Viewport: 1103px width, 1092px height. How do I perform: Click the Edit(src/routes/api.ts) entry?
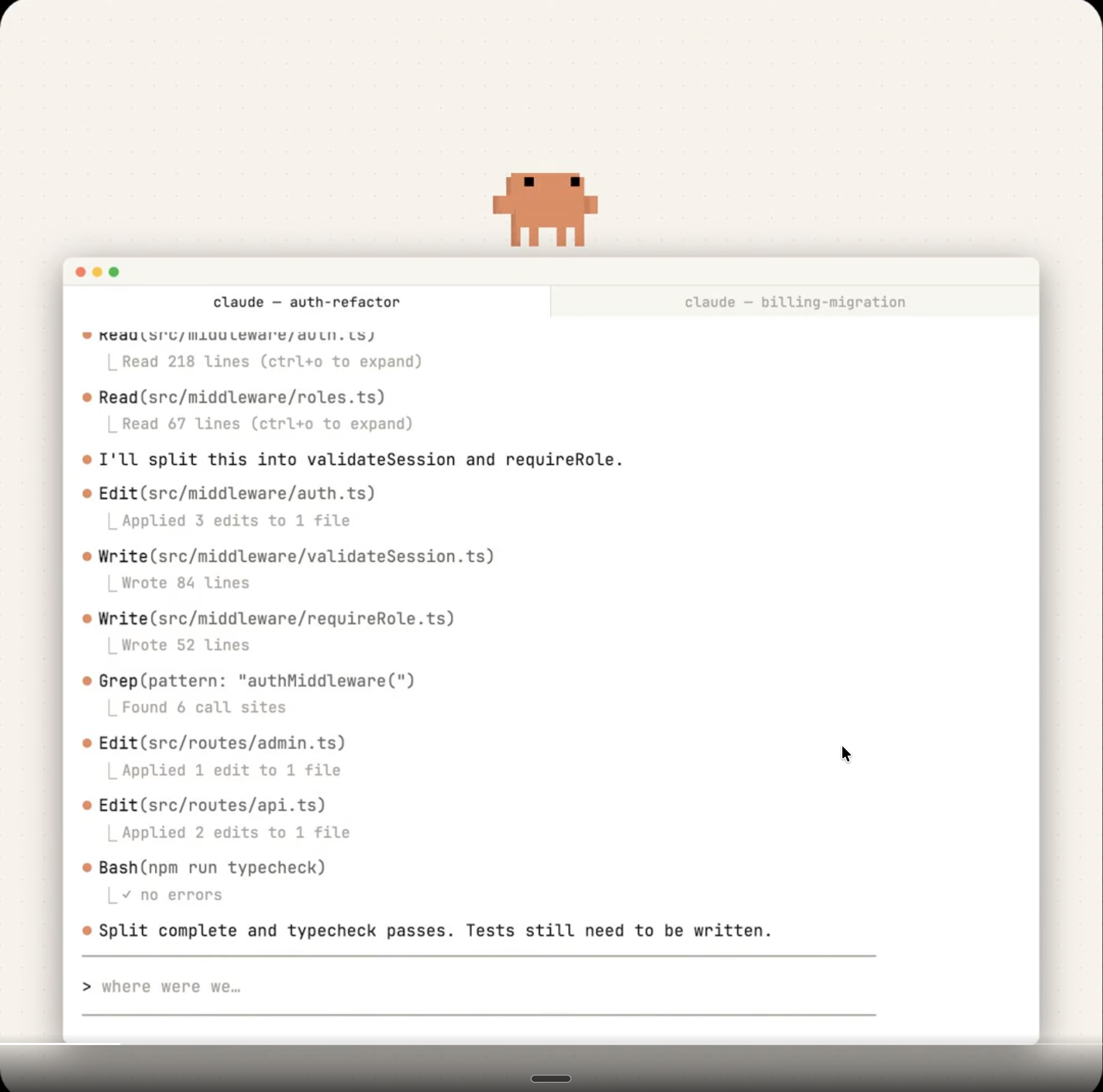coord(212,805)
